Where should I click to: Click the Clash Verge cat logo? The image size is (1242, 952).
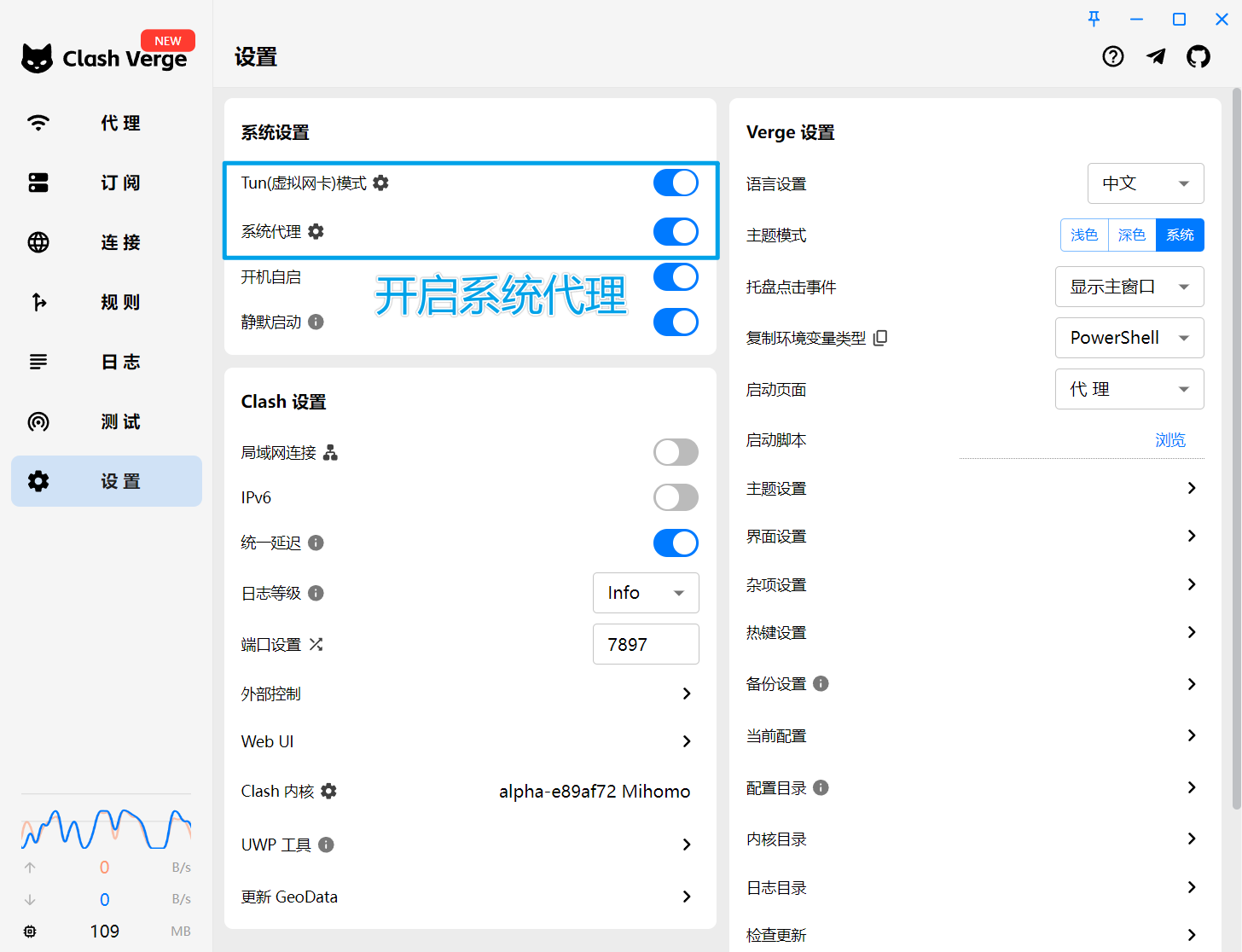(x=38, y=56)
